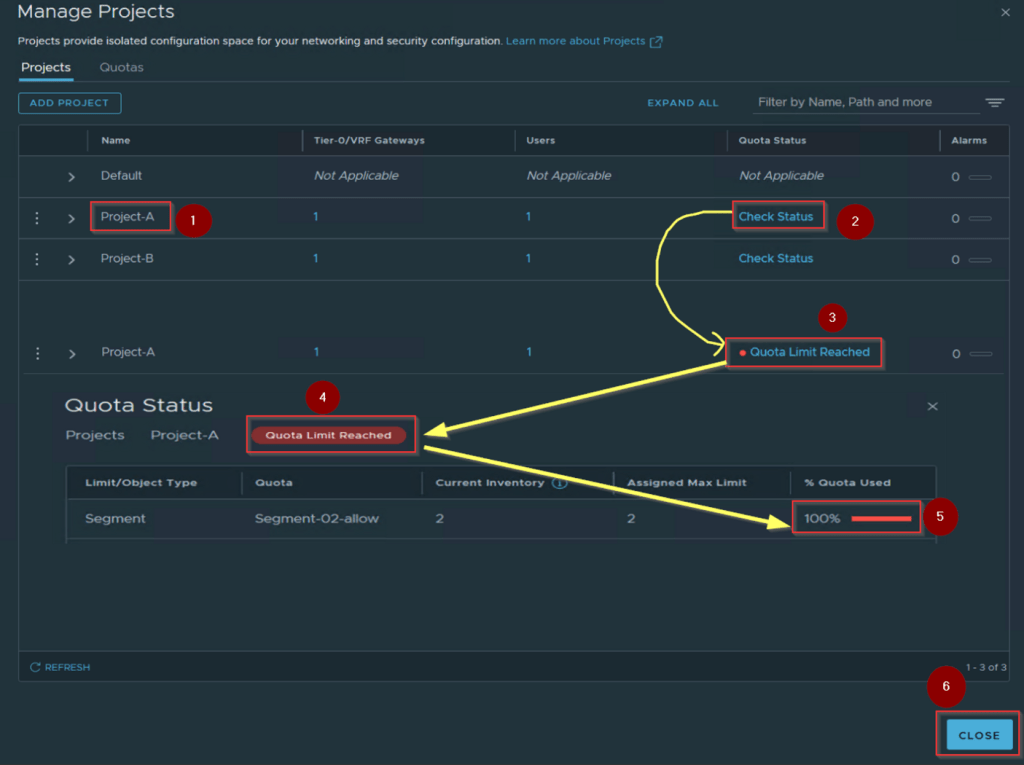Viewport: 1024px width, 765px height.
Task: Click the refresh icon at bottom left
Action: (36, 667)
